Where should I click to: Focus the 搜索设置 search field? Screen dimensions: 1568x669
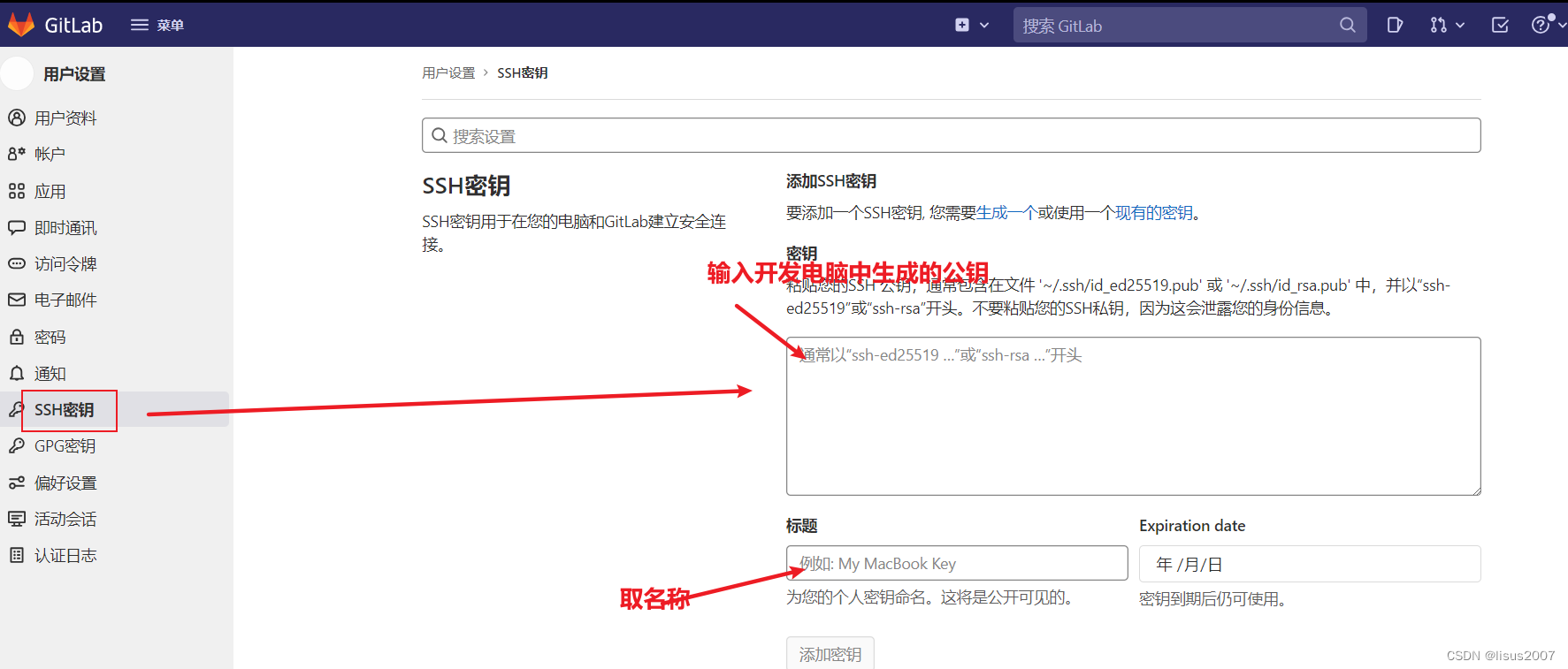[951, 135]
